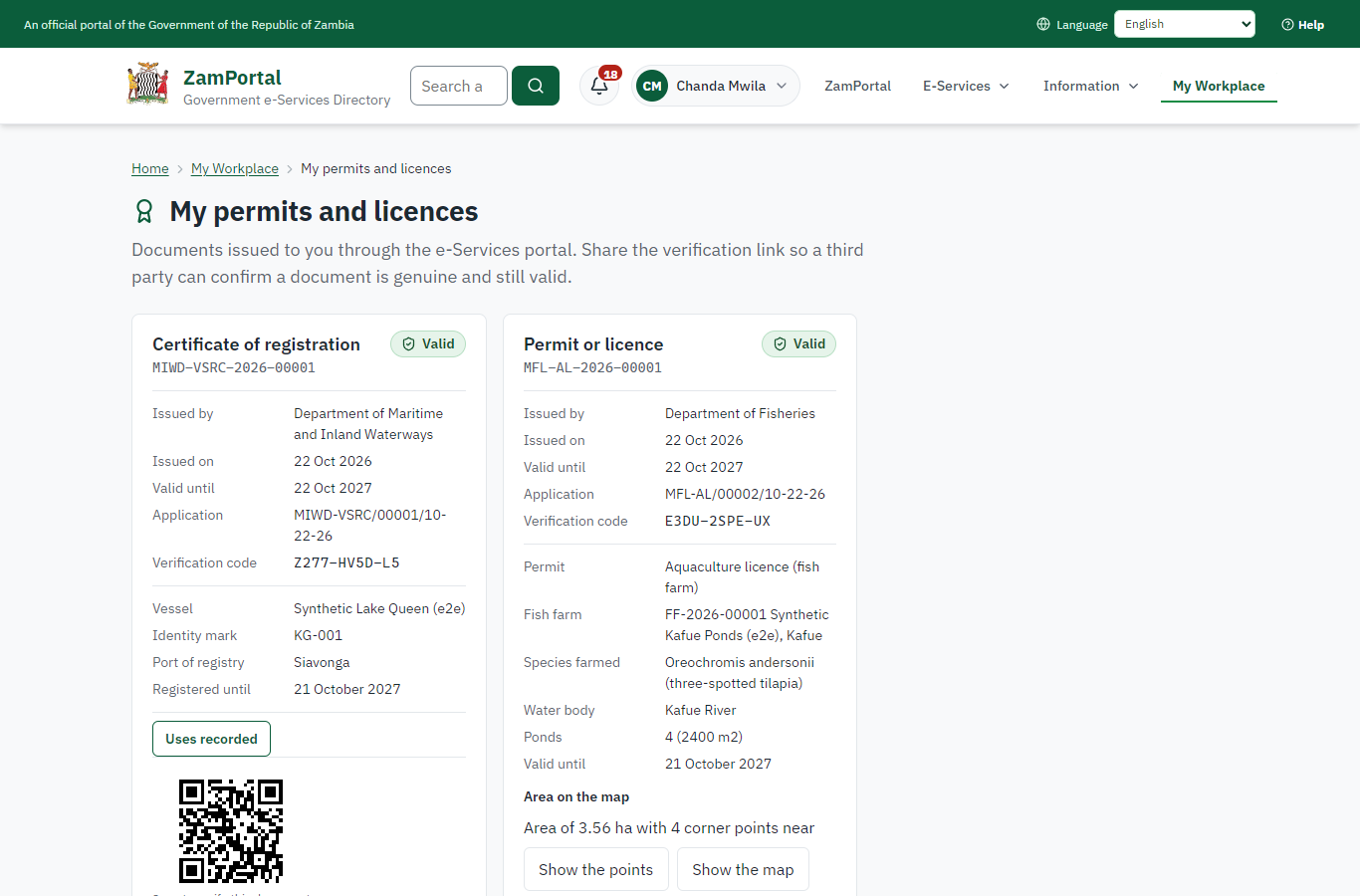1360x896 pixels.
Task: Open the ZamPortal nav item
Action: coord(857,86)
